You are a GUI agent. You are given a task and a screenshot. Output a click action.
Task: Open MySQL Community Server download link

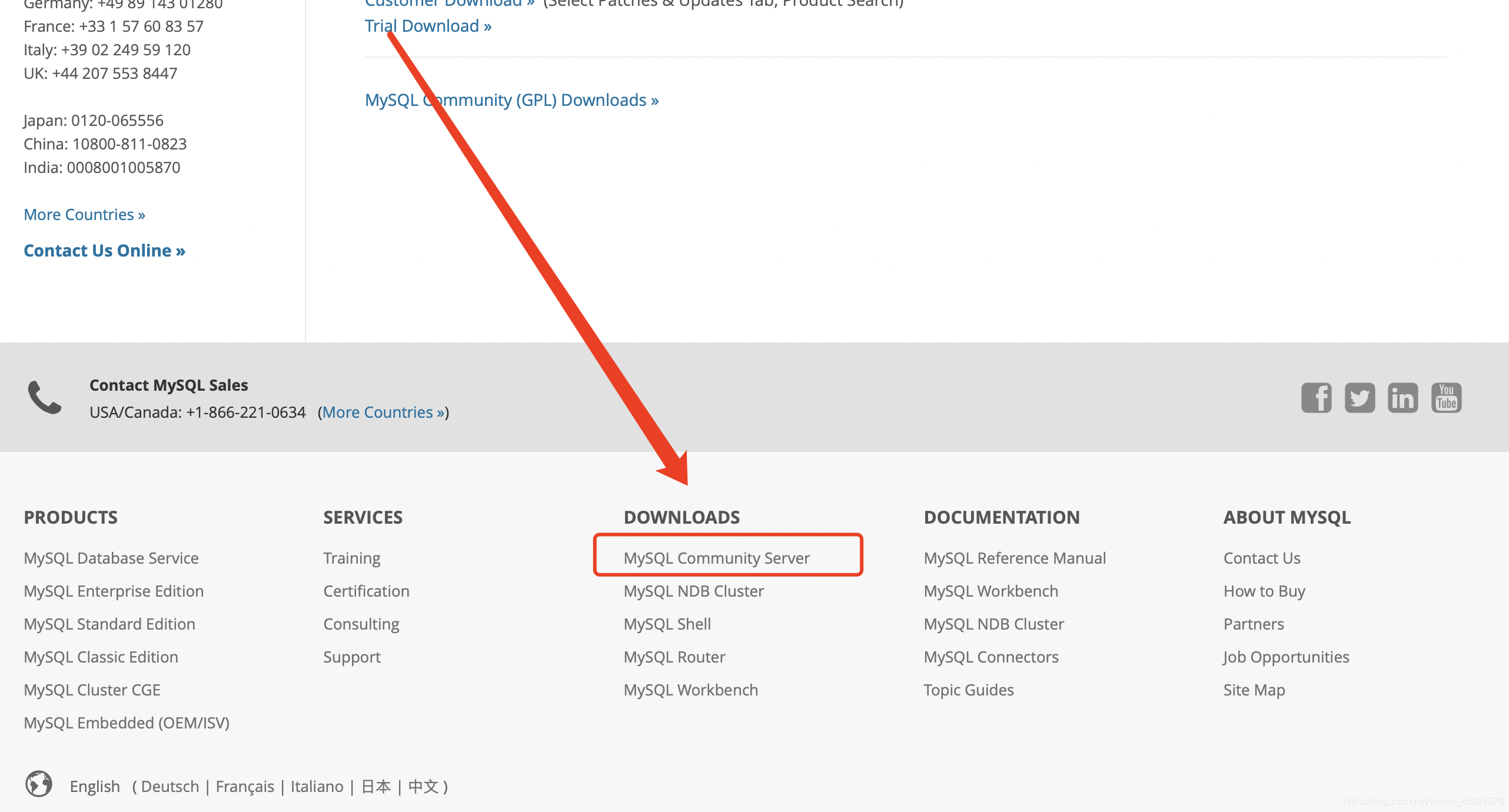[716, 558]
